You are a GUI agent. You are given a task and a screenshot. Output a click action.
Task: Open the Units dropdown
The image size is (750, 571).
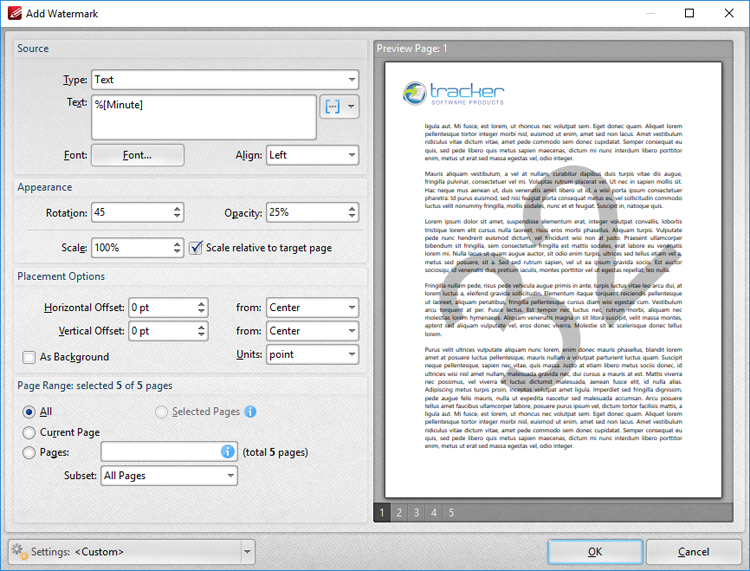click(312, 354)
